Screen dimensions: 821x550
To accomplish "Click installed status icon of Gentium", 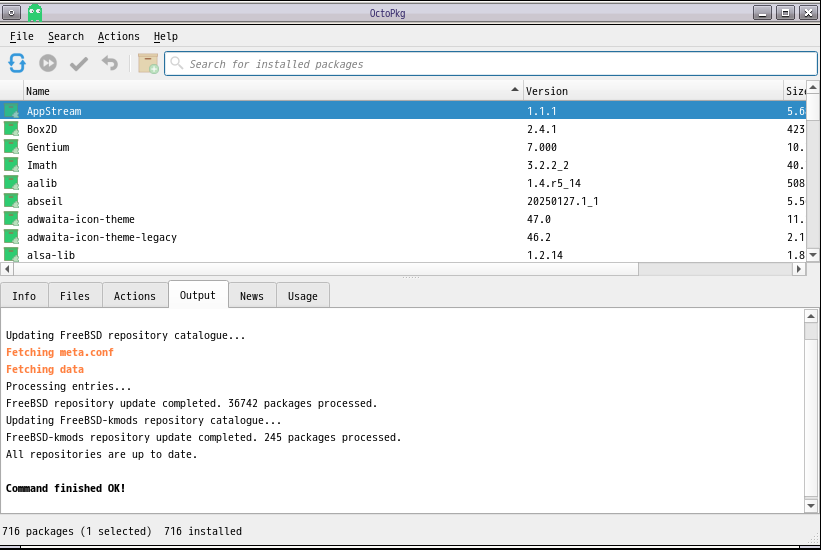I will coord(12,147).
